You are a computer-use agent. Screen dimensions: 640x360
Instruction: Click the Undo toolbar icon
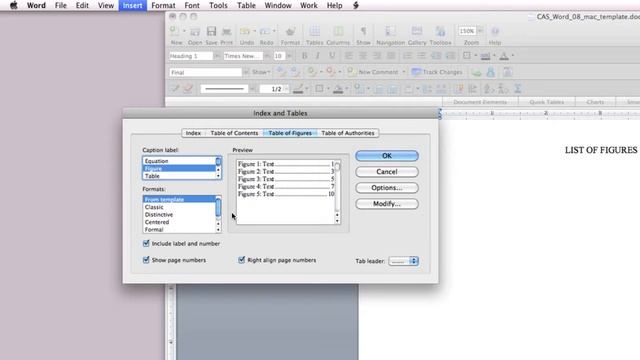[245, 31]
